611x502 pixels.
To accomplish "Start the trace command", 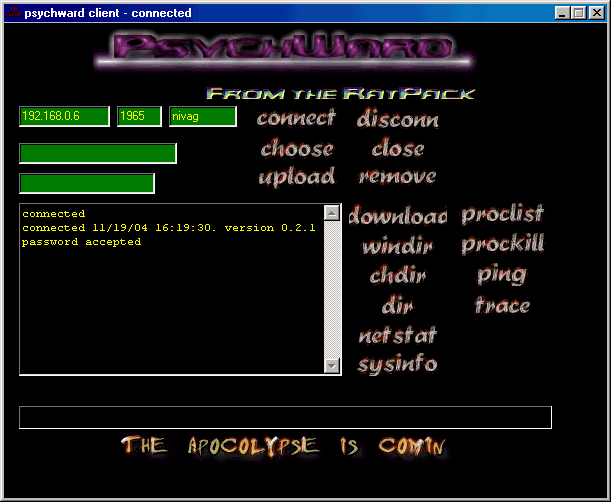I will coord(502,306).
